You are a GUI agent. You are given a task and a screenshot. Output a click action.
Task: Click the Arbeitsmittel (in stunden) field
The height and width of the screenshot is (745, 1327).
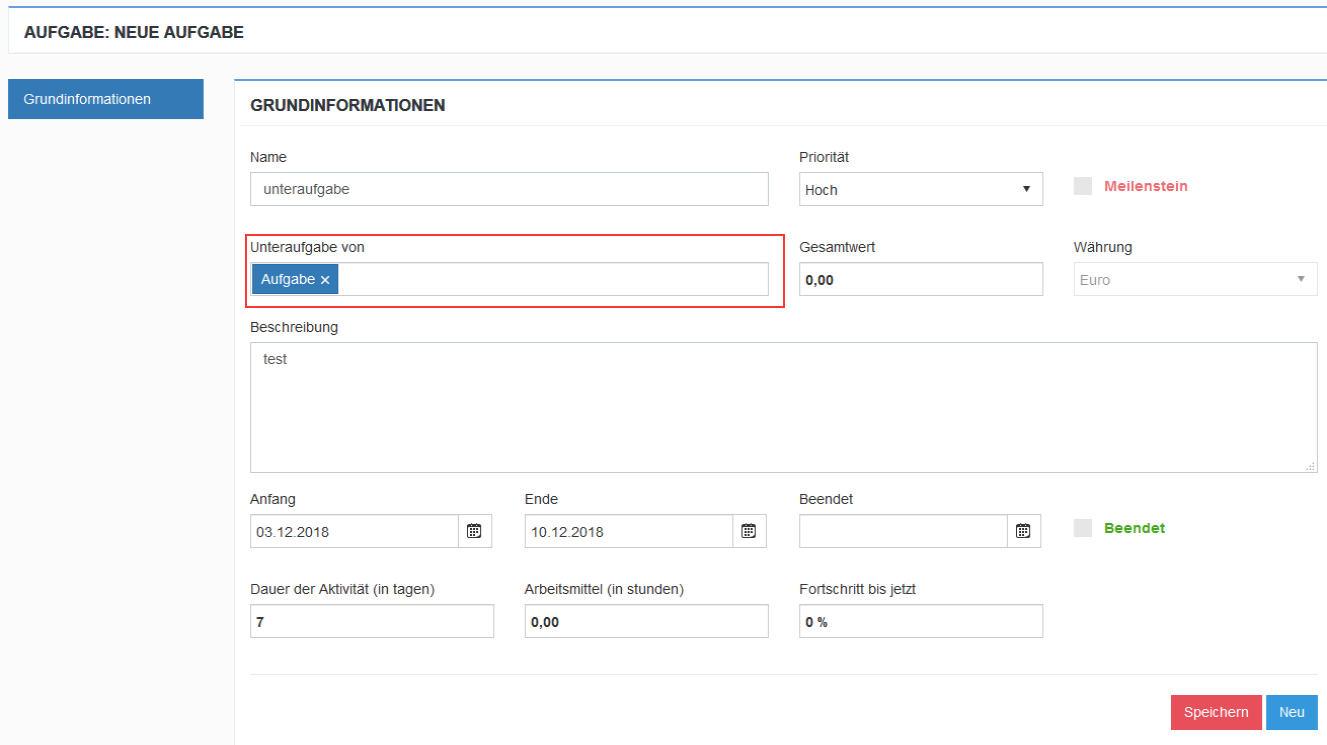pyautogui.click(x=646, y=621)
